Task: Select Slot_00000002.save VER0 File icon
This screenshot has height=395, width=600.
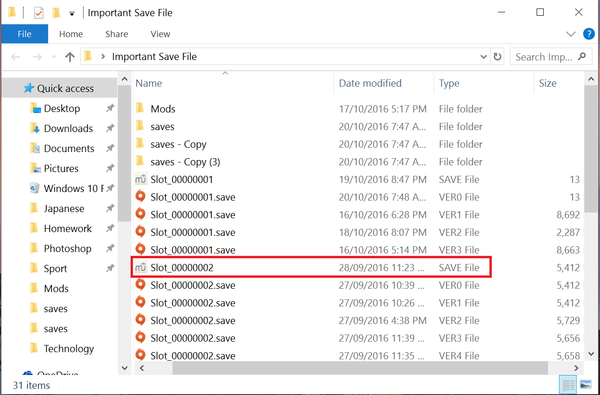Action: click(140, 285)
